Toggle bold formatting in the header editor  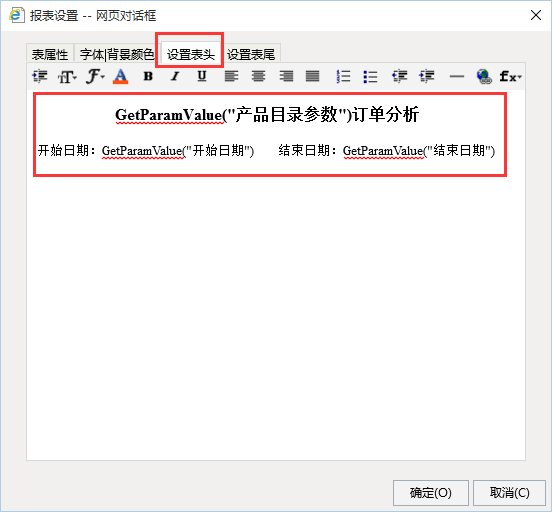coord(148,76)
